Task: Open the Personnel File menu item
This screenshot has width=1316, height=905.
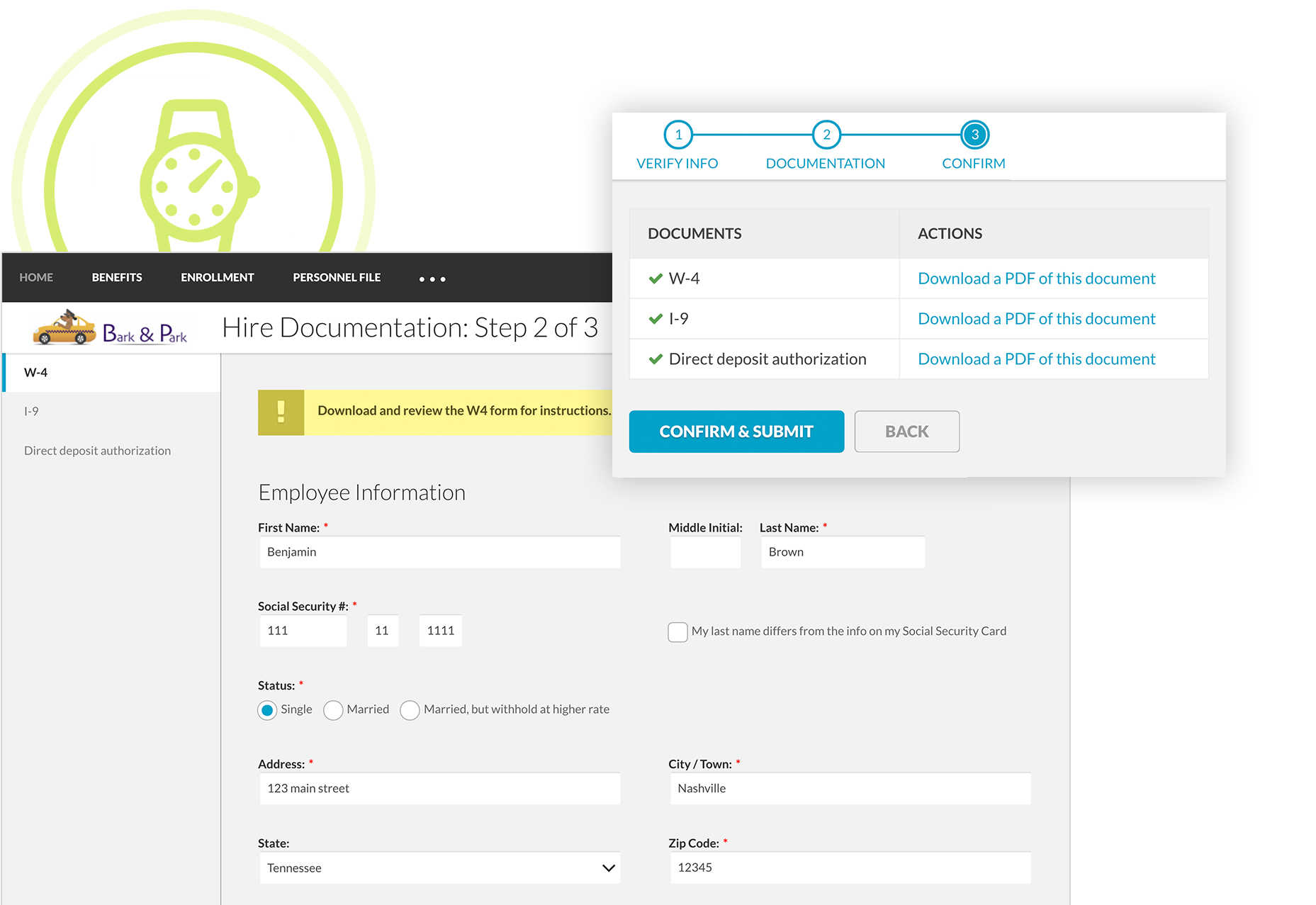Action: tap(337, 278)
